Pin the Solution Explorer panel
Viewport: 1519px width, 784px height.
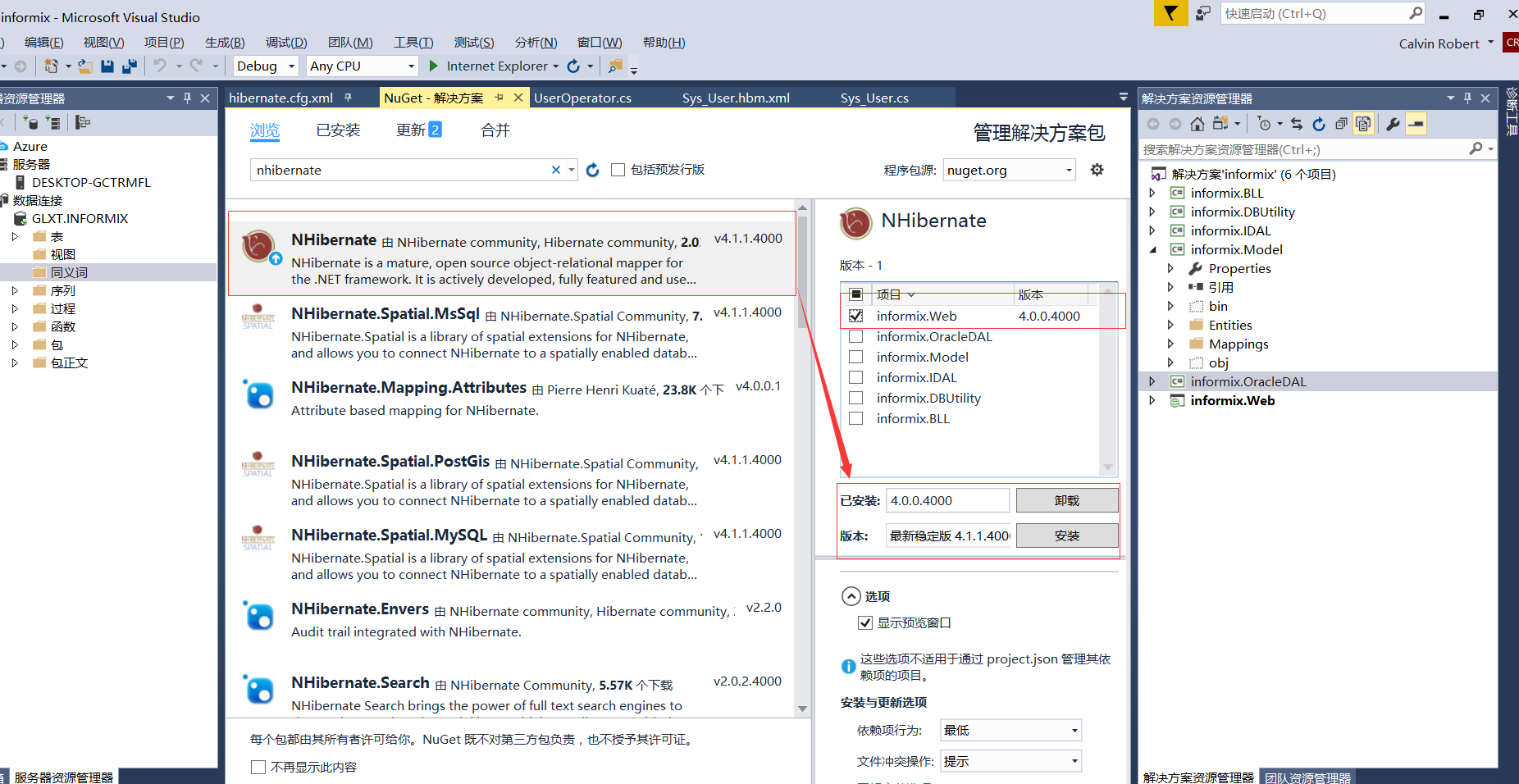(1467, 98)
